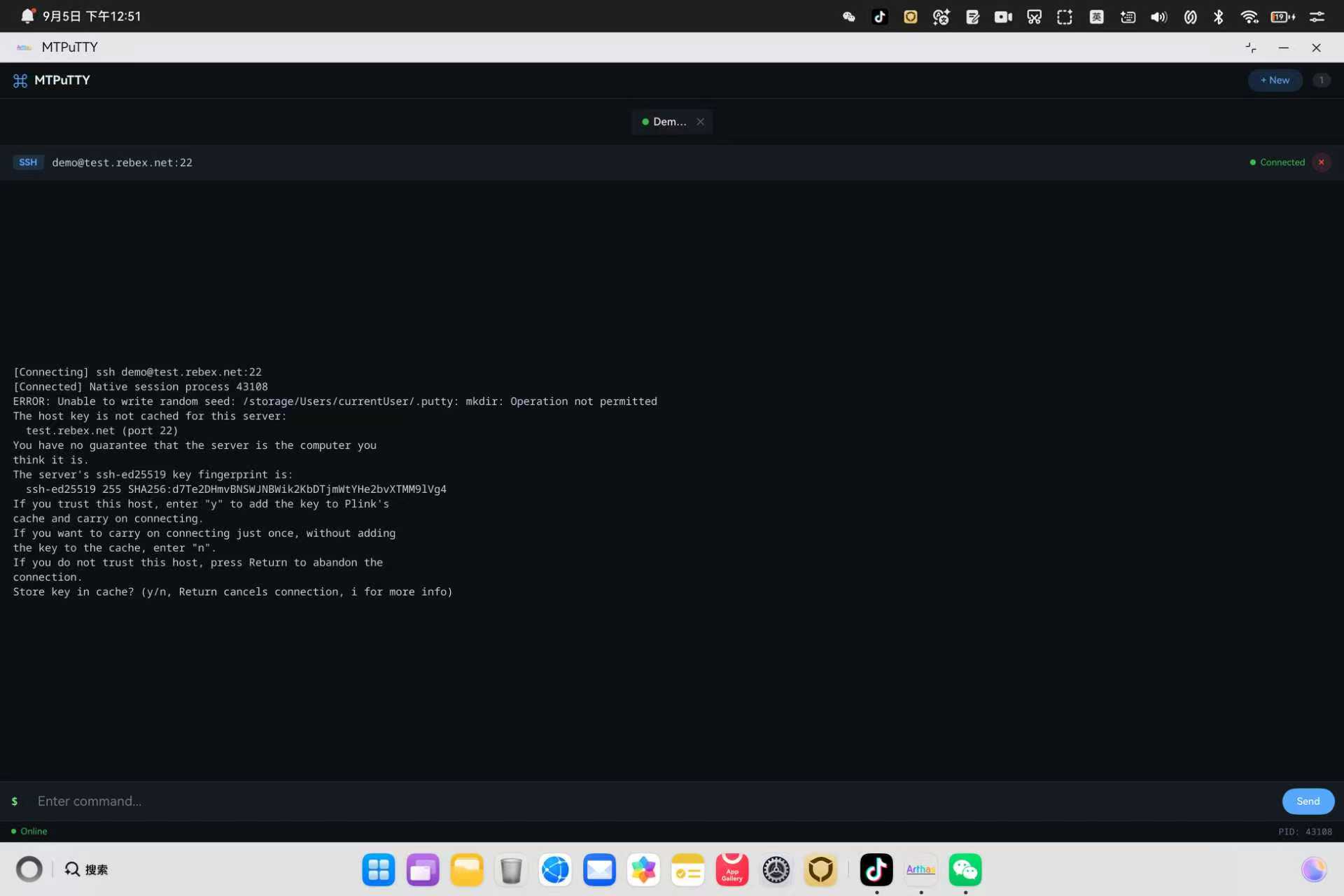1344x896 pixels.
Task: Disconnect the session with the red X button
Action: (x=1321, y=162)
